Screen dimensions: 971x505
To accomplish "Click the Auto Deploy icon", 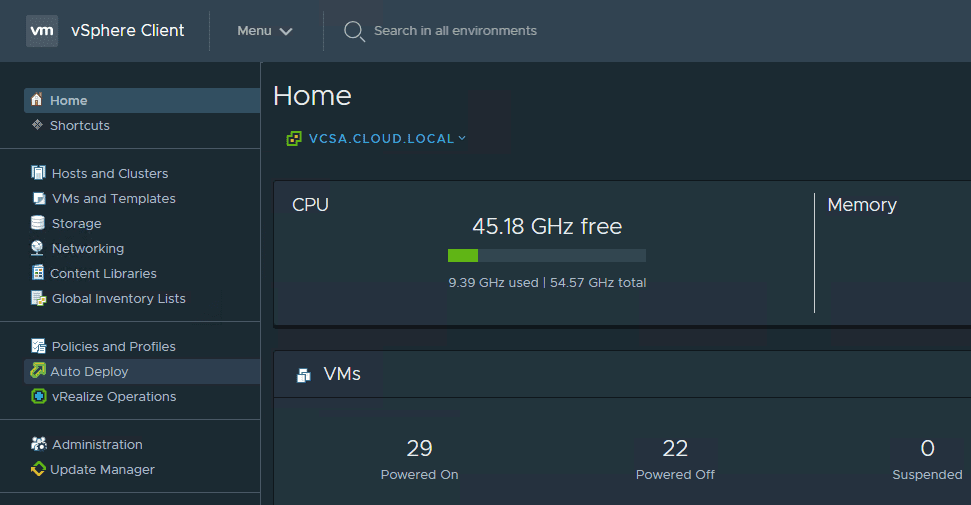I will [x=38, y=371].
